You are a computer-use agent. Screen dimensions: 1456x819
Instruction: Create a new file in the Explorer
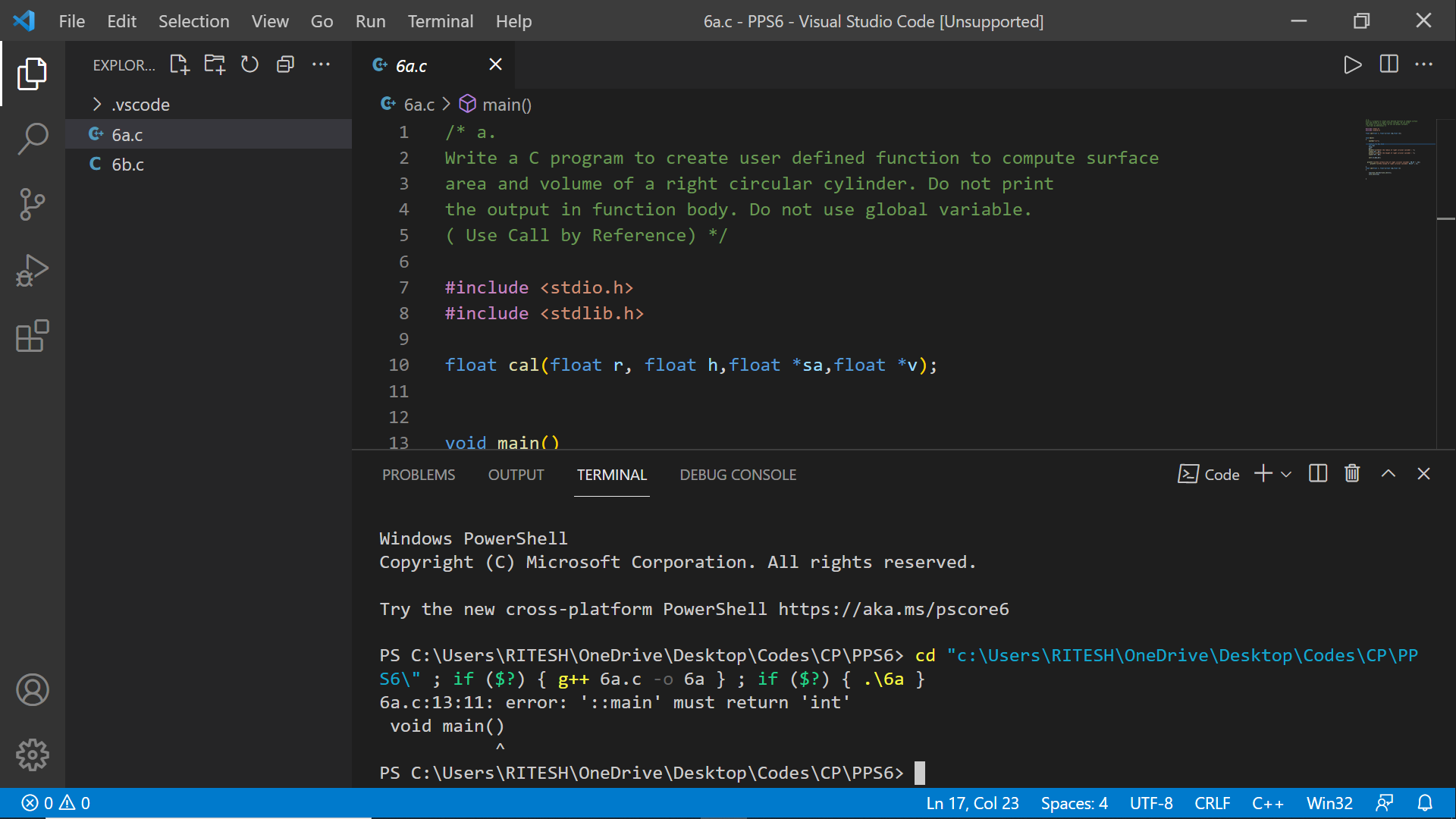coord(179,64)
